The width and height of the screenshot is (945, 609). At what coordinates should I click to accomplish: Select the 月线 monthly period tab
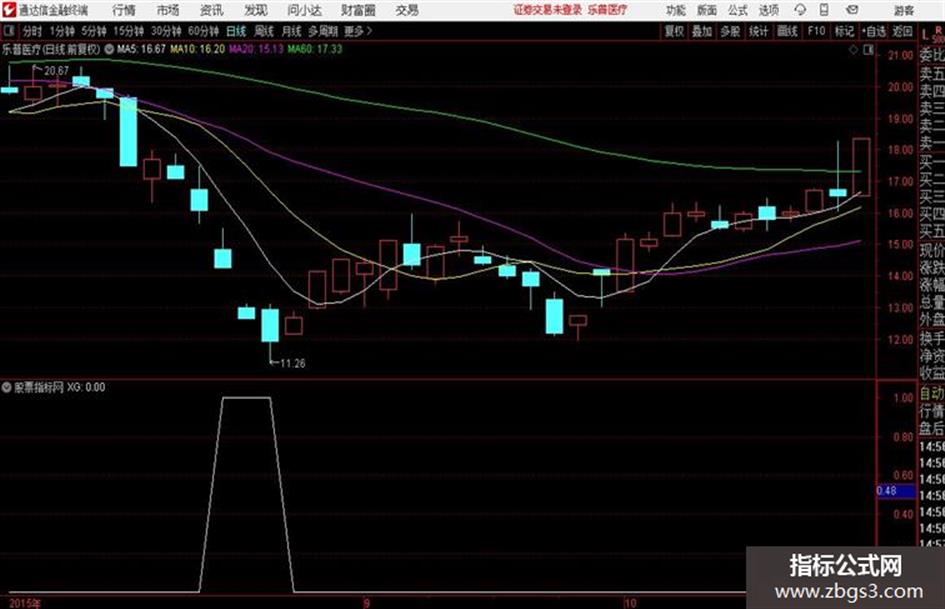tap(291, 31)
